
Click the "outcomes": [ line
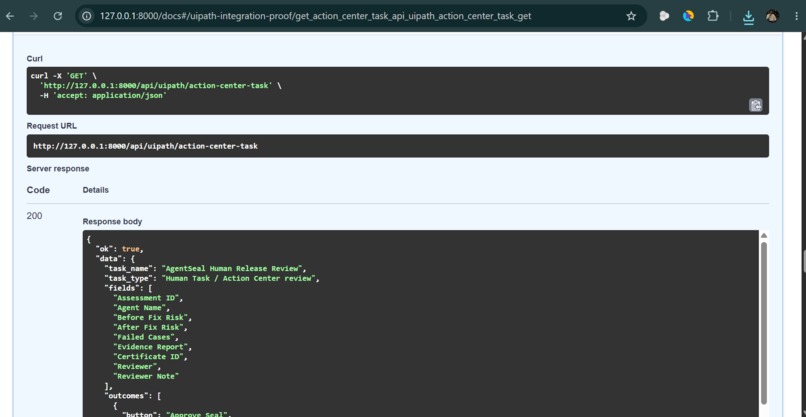pyautogui.click(x=133, y=396)
